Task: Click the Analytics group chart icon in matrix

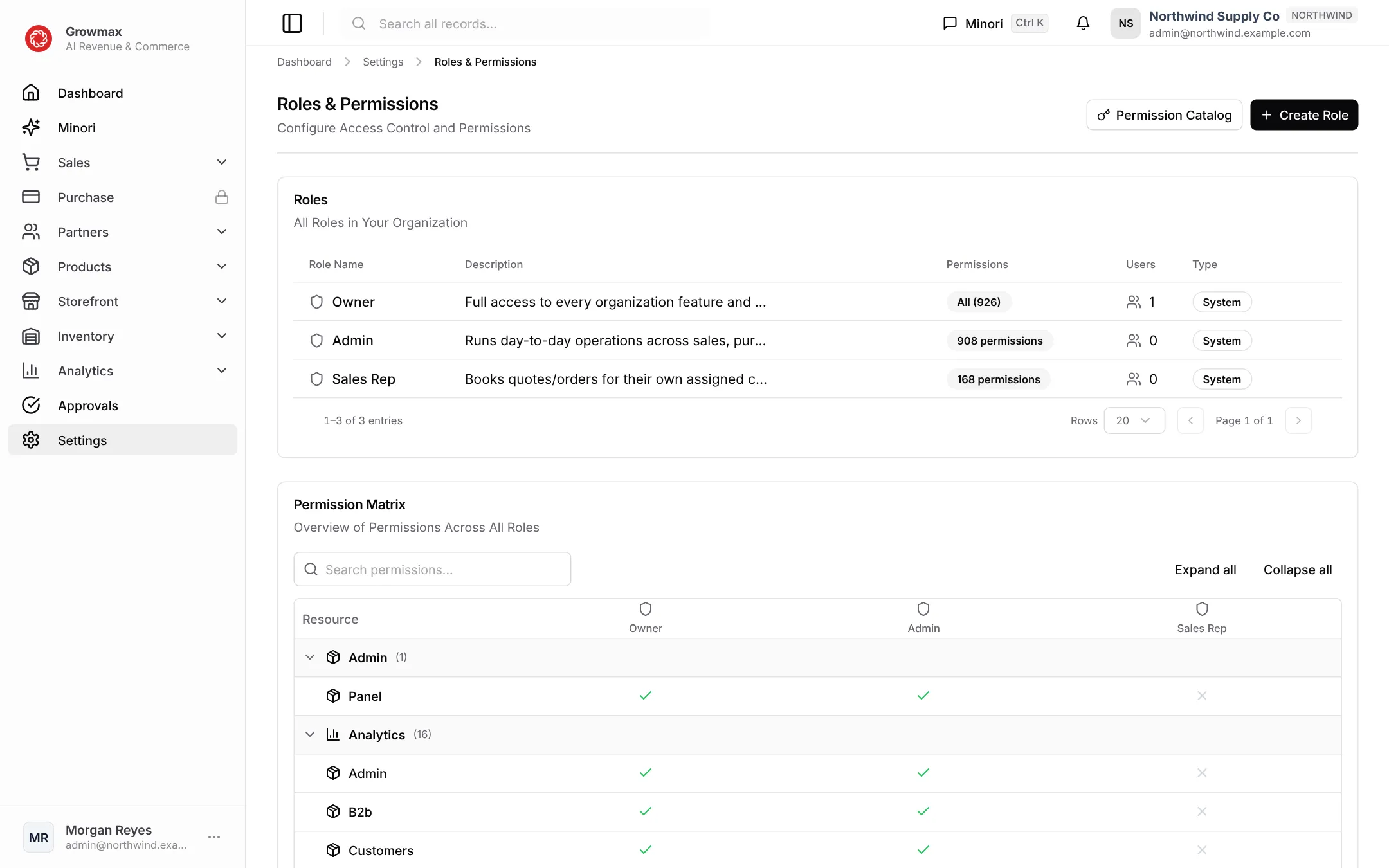Action: (x=333, y=734)
